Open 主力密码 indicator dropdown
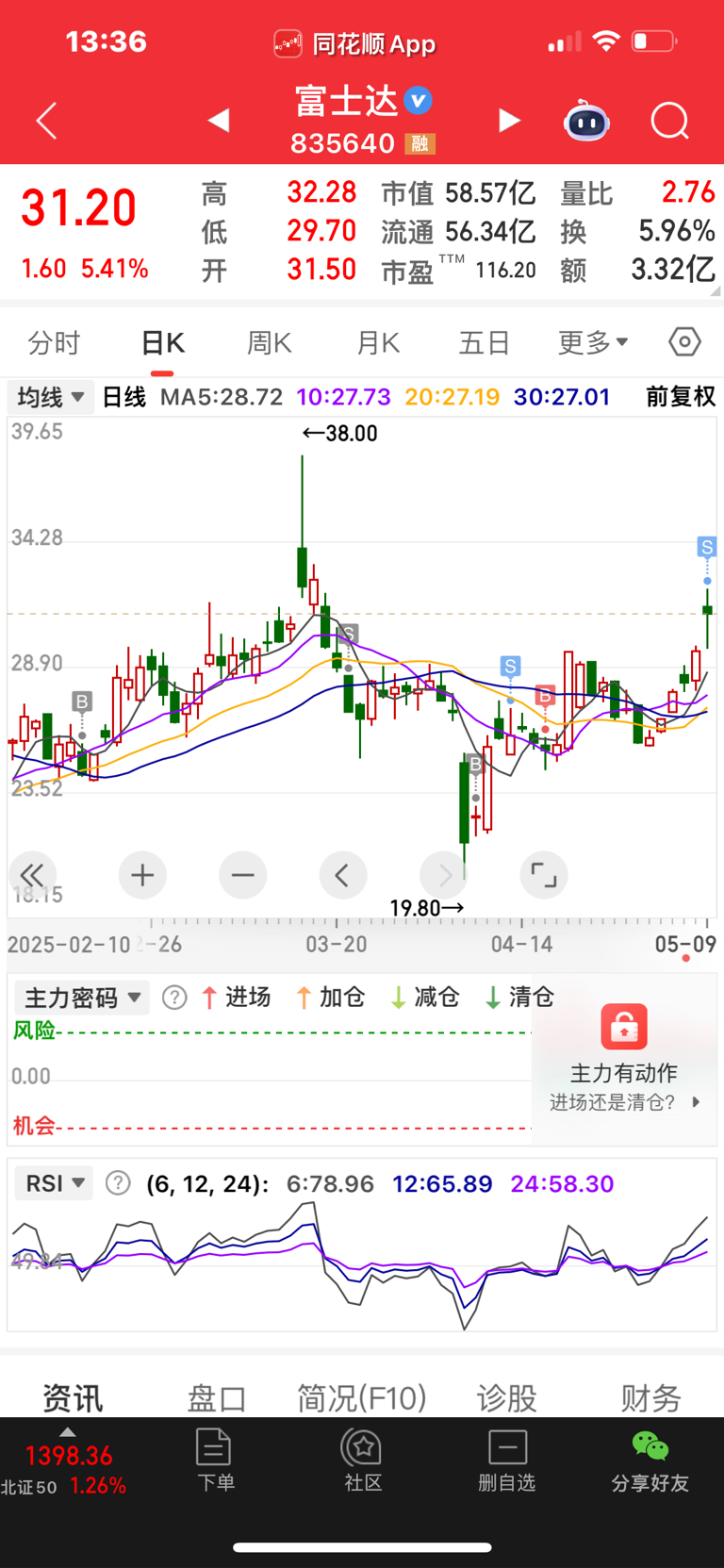The image size is (724, 1568). click(81, 998)
